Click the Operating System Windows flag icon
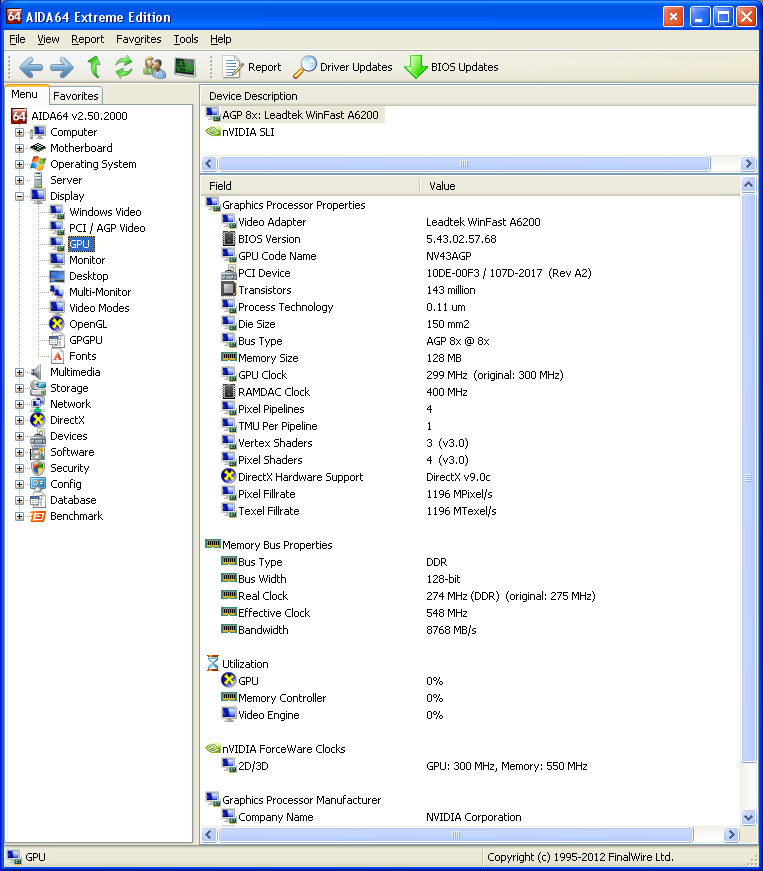Image resolution: width=763 pixels, height=871 pixels. coord(38,164)
